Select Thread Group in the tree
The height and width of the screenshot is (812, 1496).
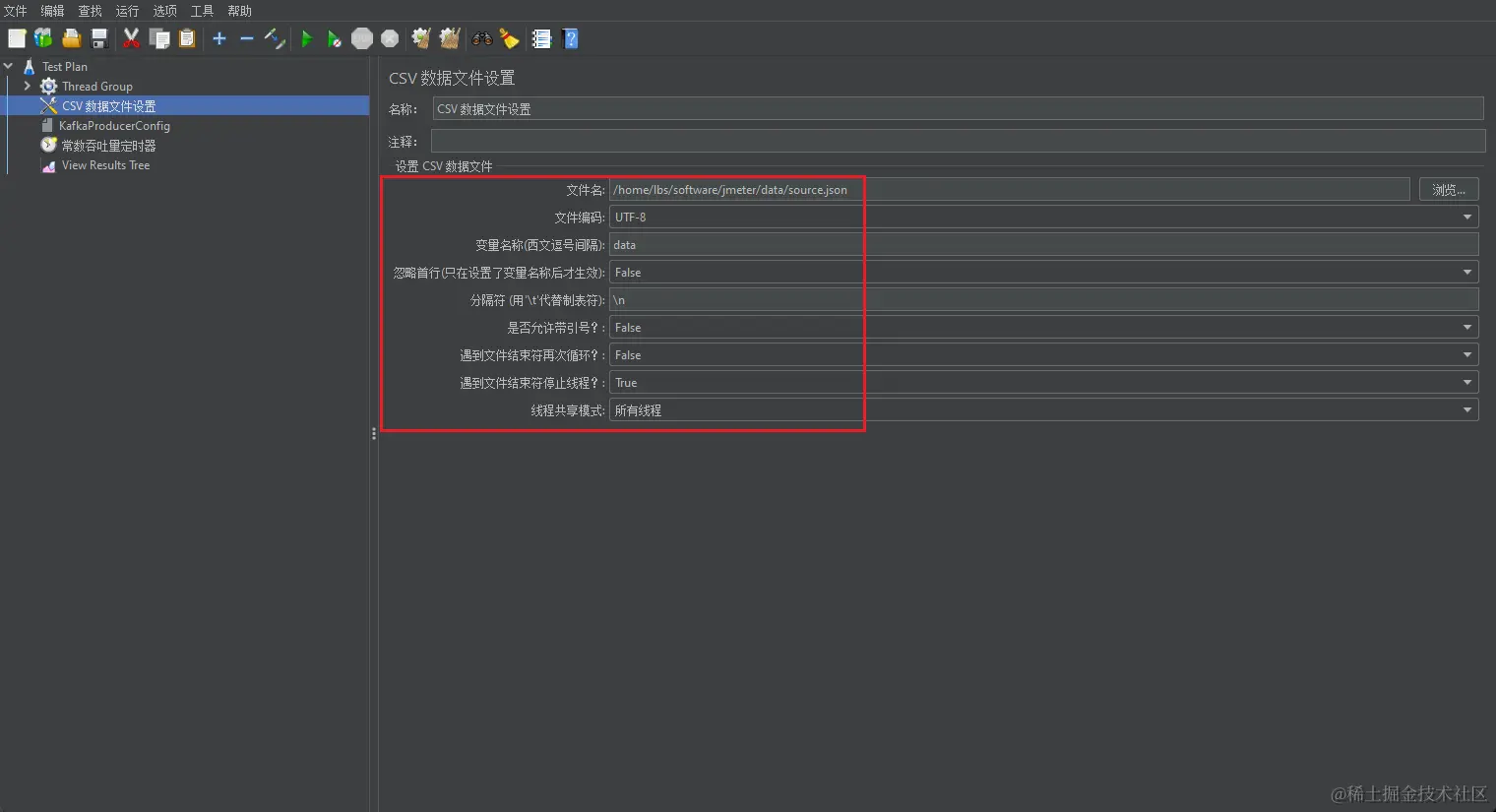coord(97,86)
